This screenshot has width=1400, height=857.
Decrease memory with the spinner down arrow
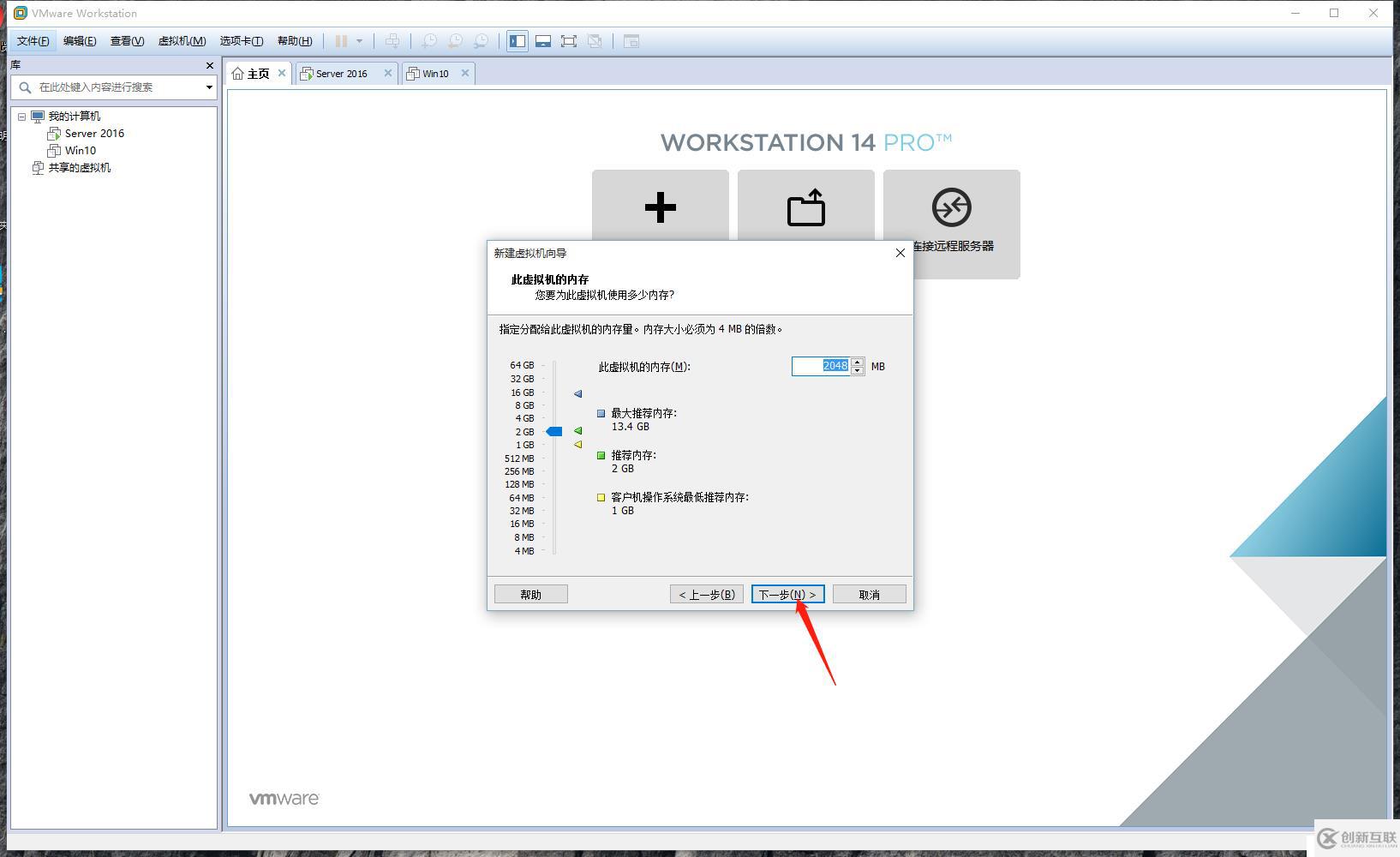(x=858, y=371)
